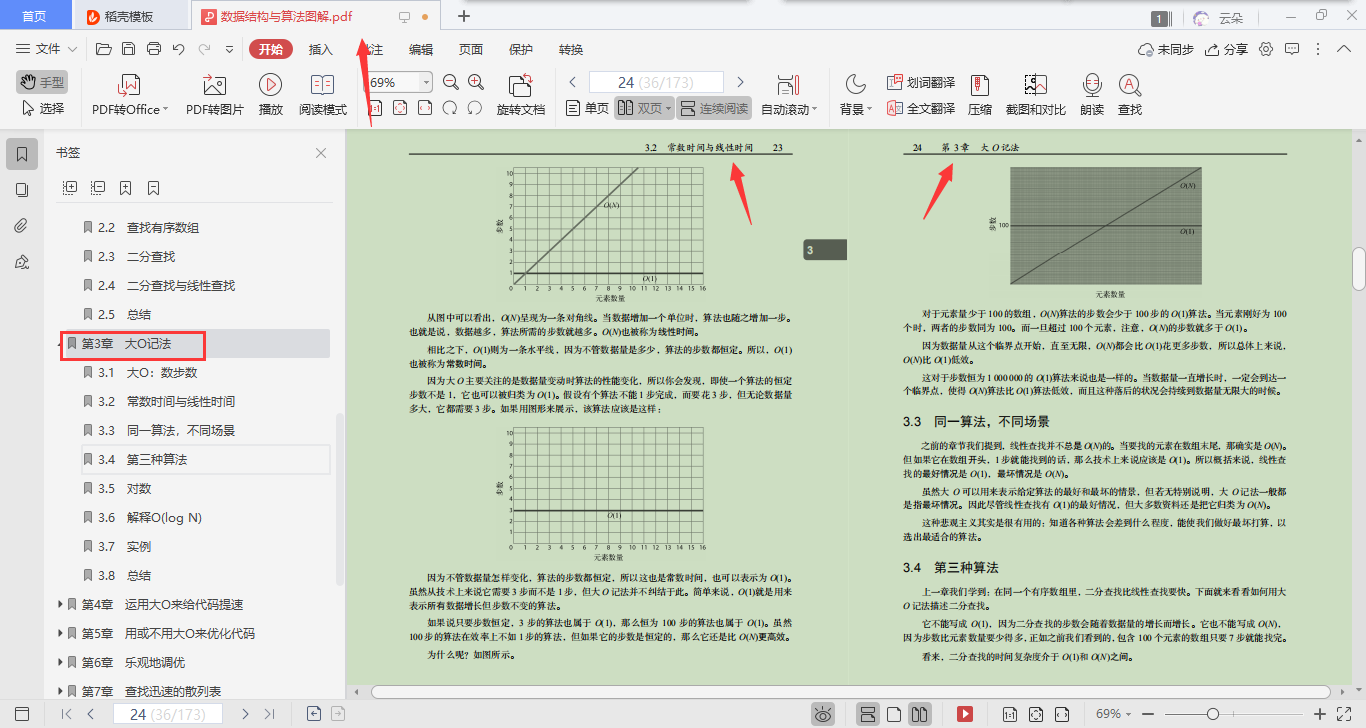This screenshot has height=728, width=1366.
Task: Click the page number field in toolbar
Action: (656, 82)
